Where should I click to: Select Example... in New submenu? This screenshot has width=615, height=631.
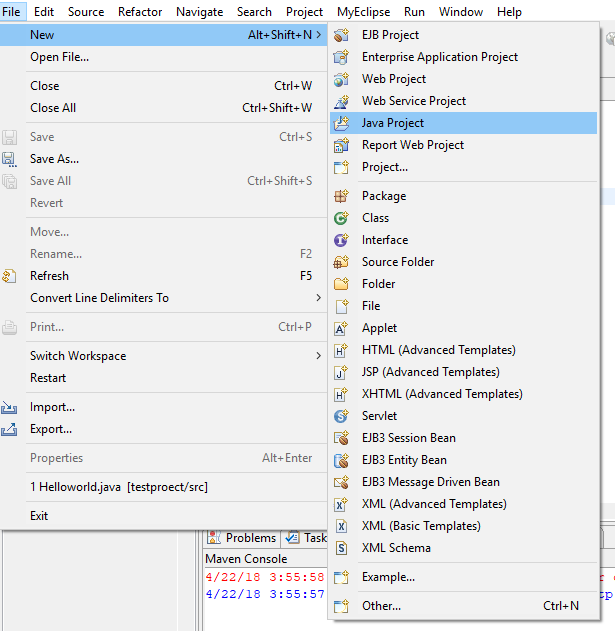(x=464, y=577)
